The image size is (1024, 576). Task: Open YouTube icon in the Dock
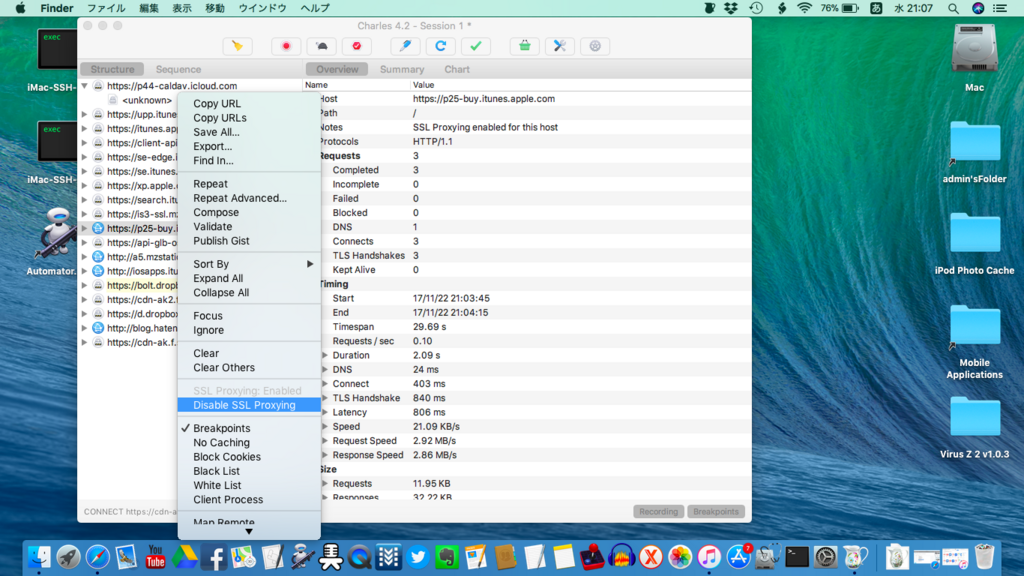155,557
